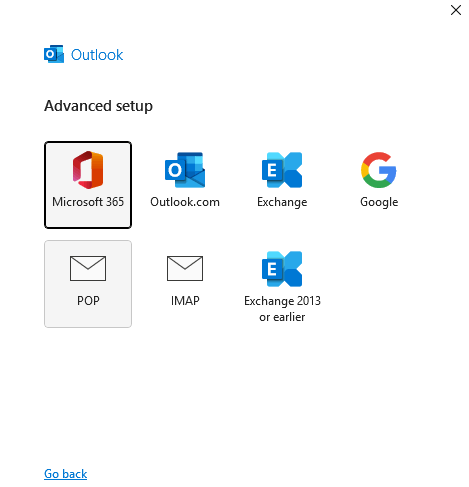Choose the IMAP account type
This screenshot has height=487, width=469.
coord(185,284)
